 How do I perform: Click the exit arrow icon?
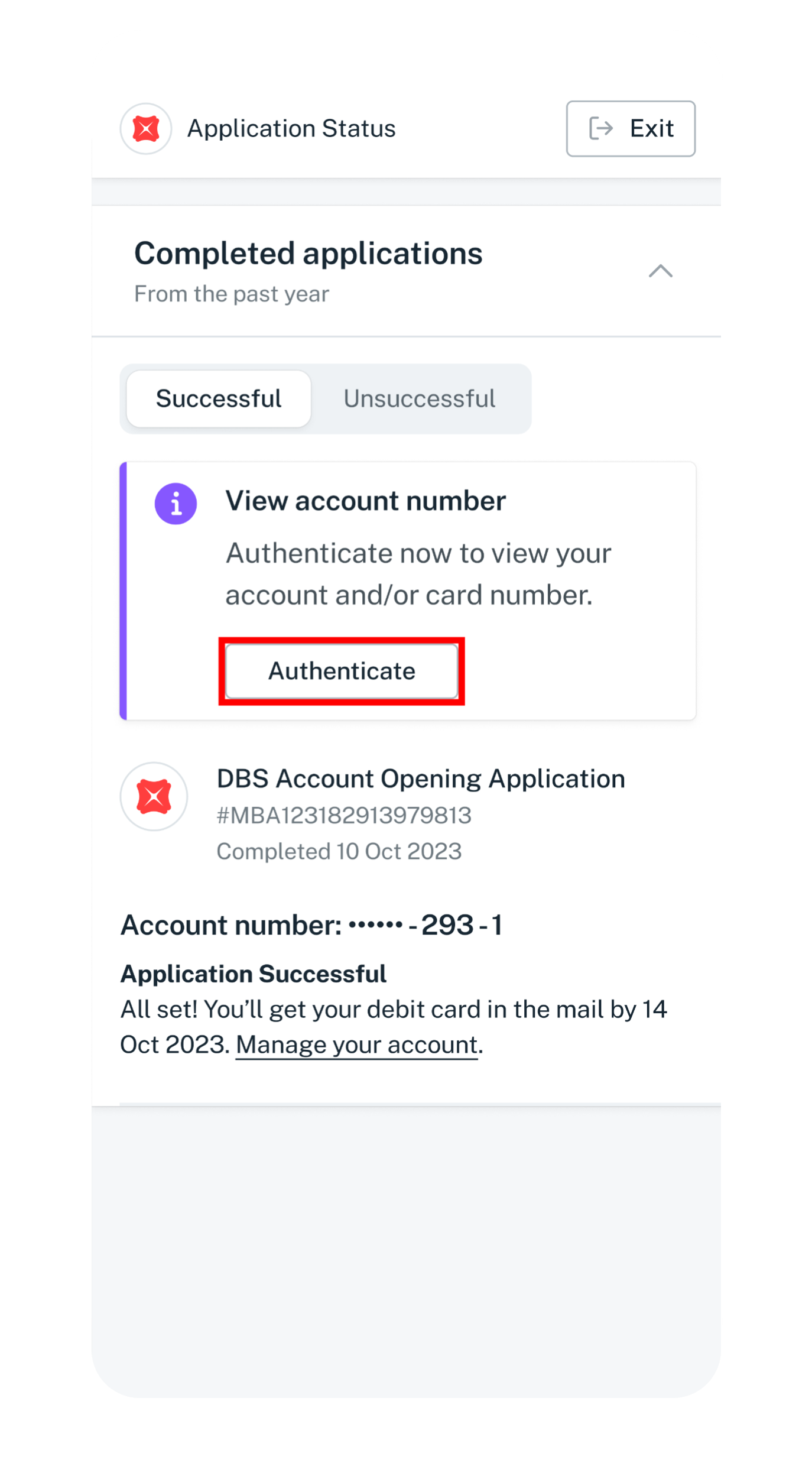point(601,128)
